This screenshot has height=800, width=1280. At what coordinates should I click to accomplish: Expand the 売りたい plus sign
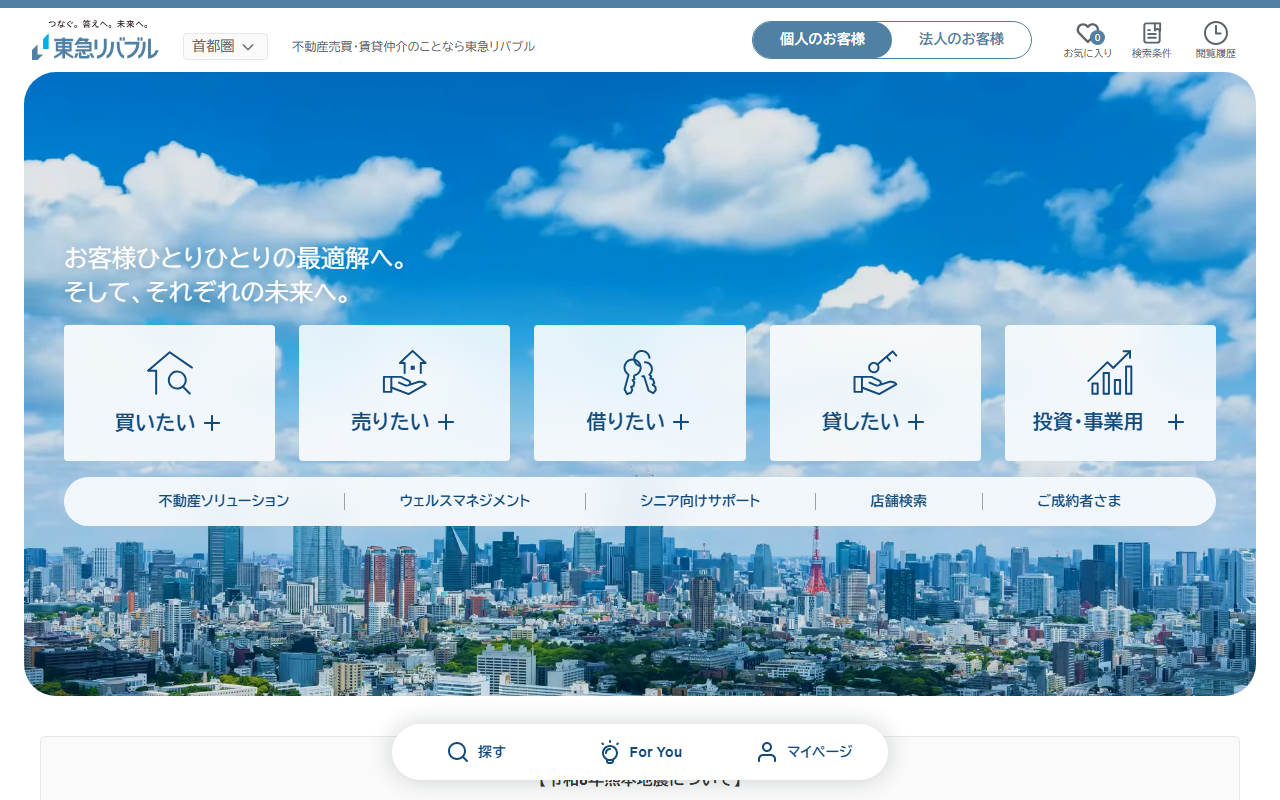(446, 423)
